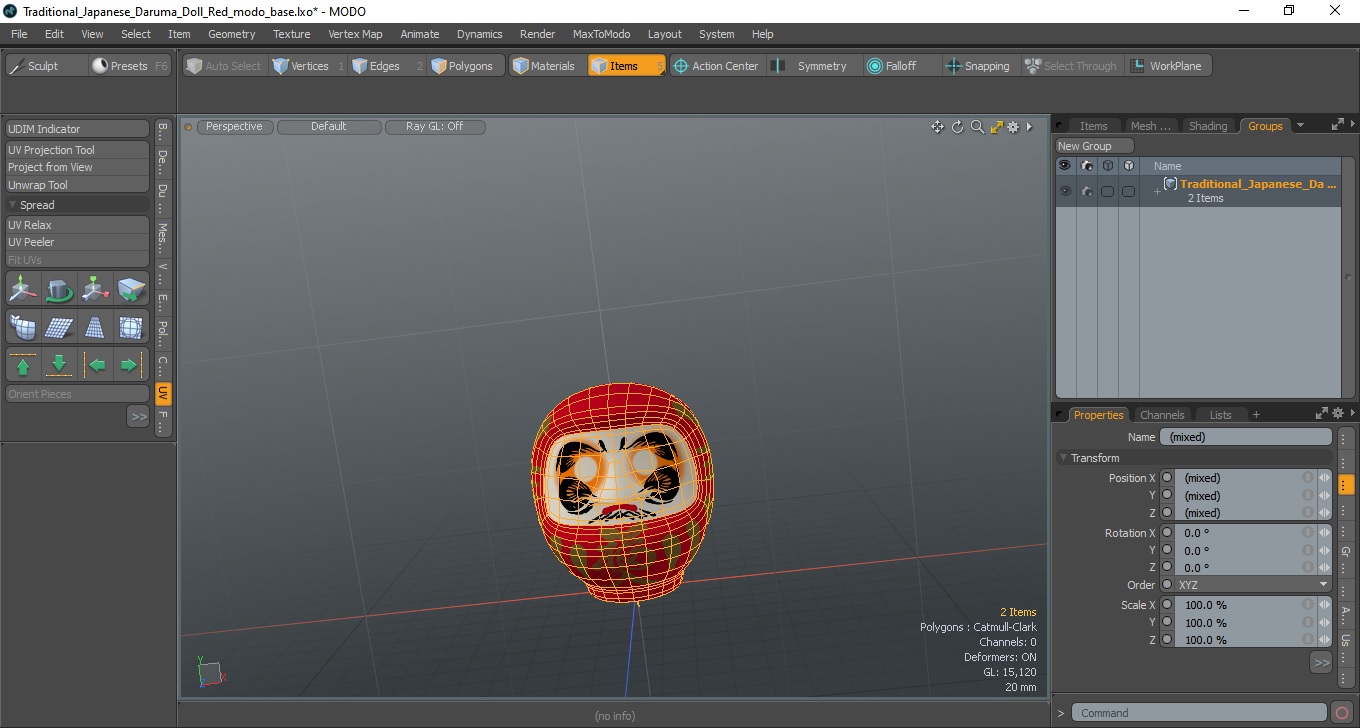Switch to Edges selection mode
This screenshot has width=1360, height=728.
click(x=386, y=66)
